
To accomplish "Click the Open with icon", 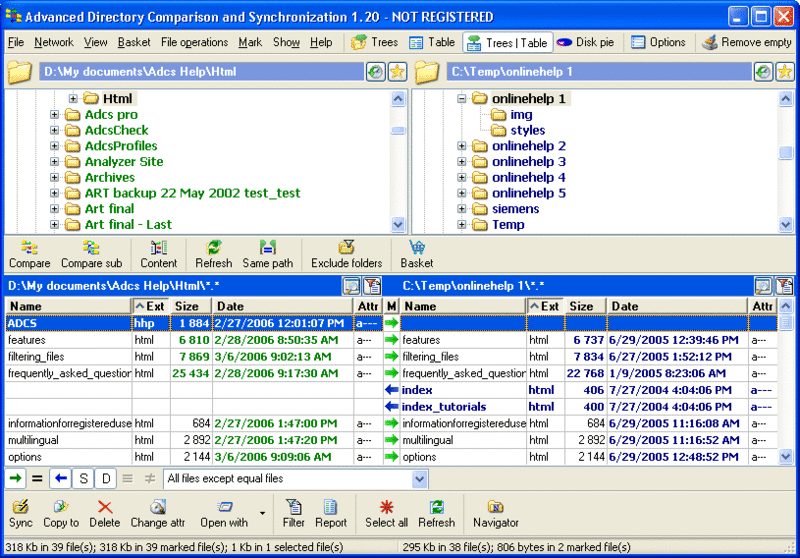I will 224,506.
